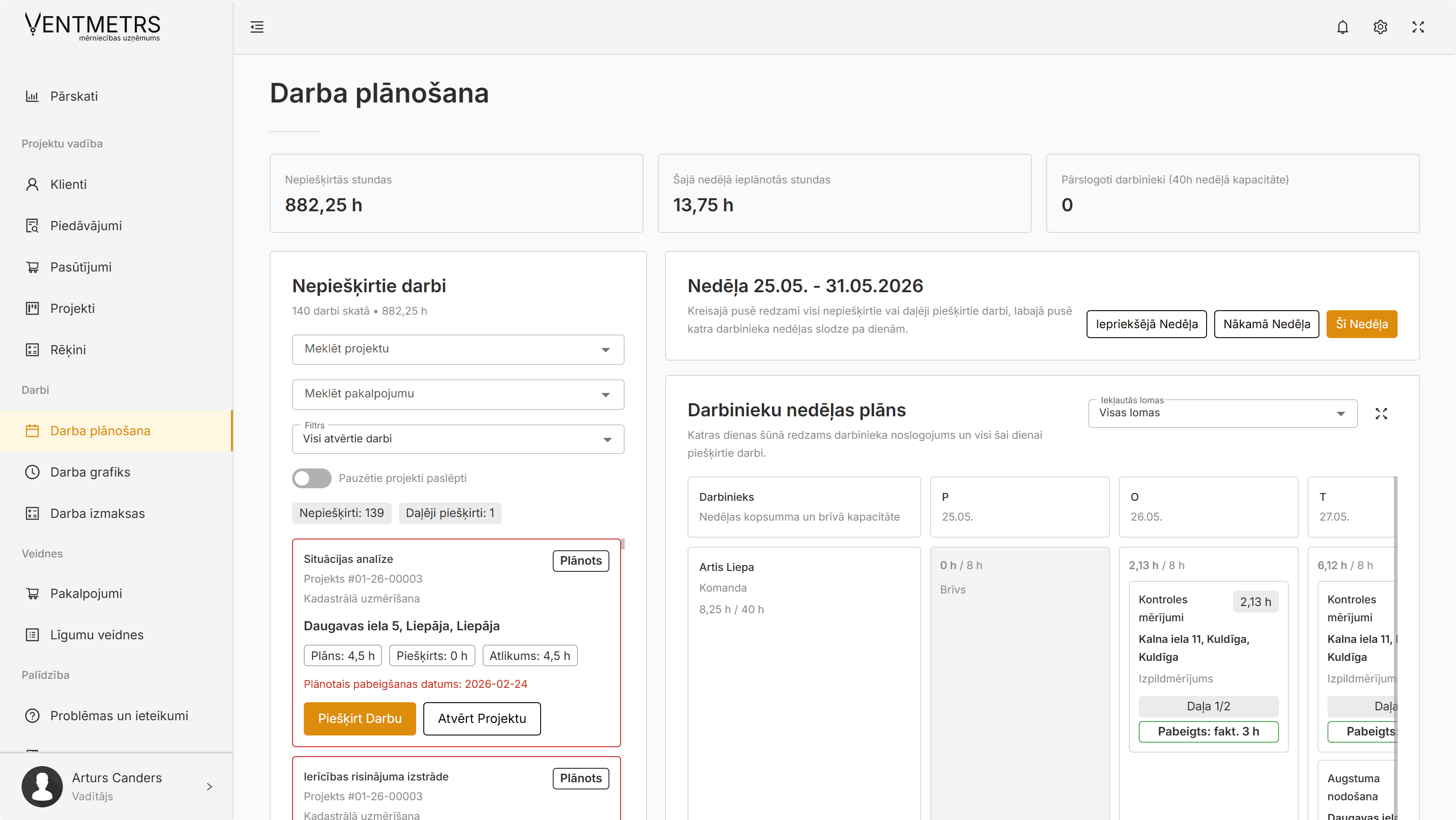Click Piešķirts: 0 h tag

click(432, 656)
